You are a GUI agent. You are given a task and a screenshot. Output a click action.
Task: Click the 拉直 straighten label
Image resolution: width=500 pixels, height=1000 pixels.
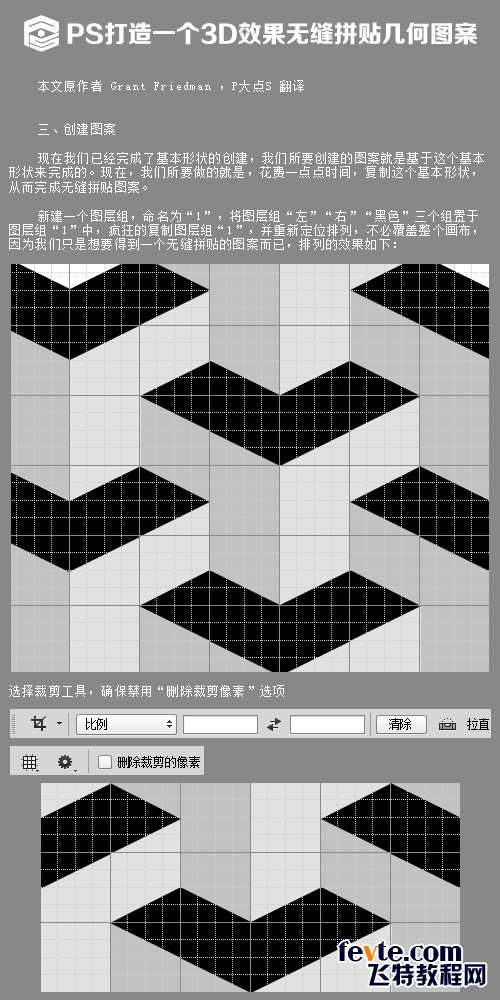click(478, 724)
